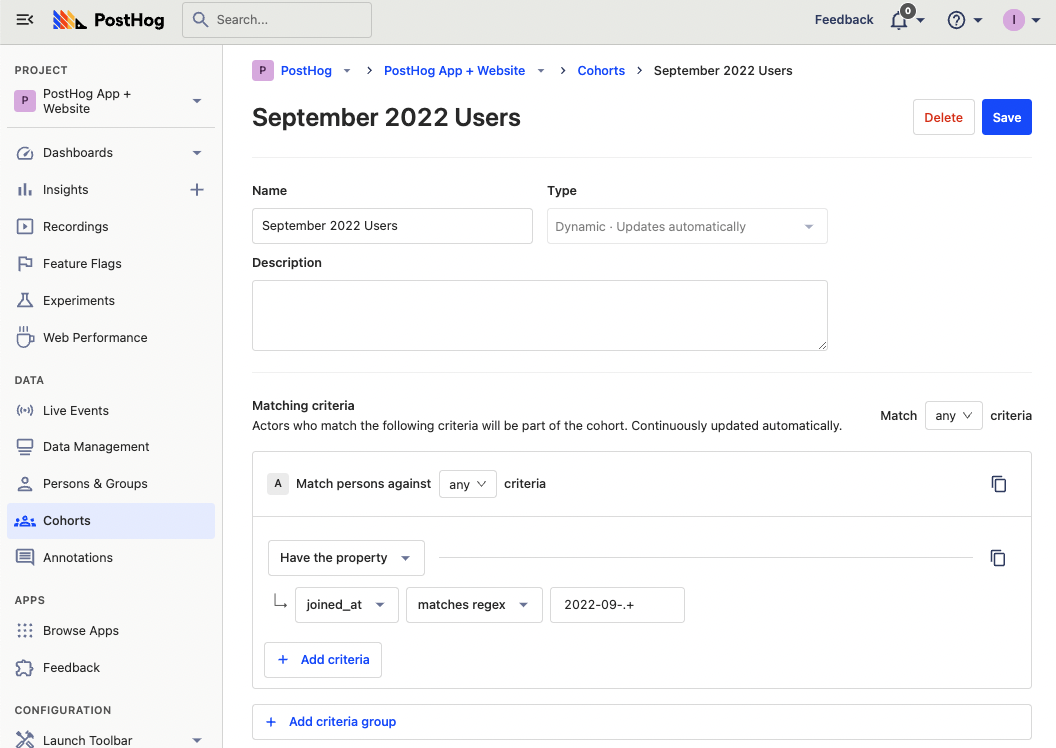
Task: Open the help question mark menu
Action: tap(957, 20)
